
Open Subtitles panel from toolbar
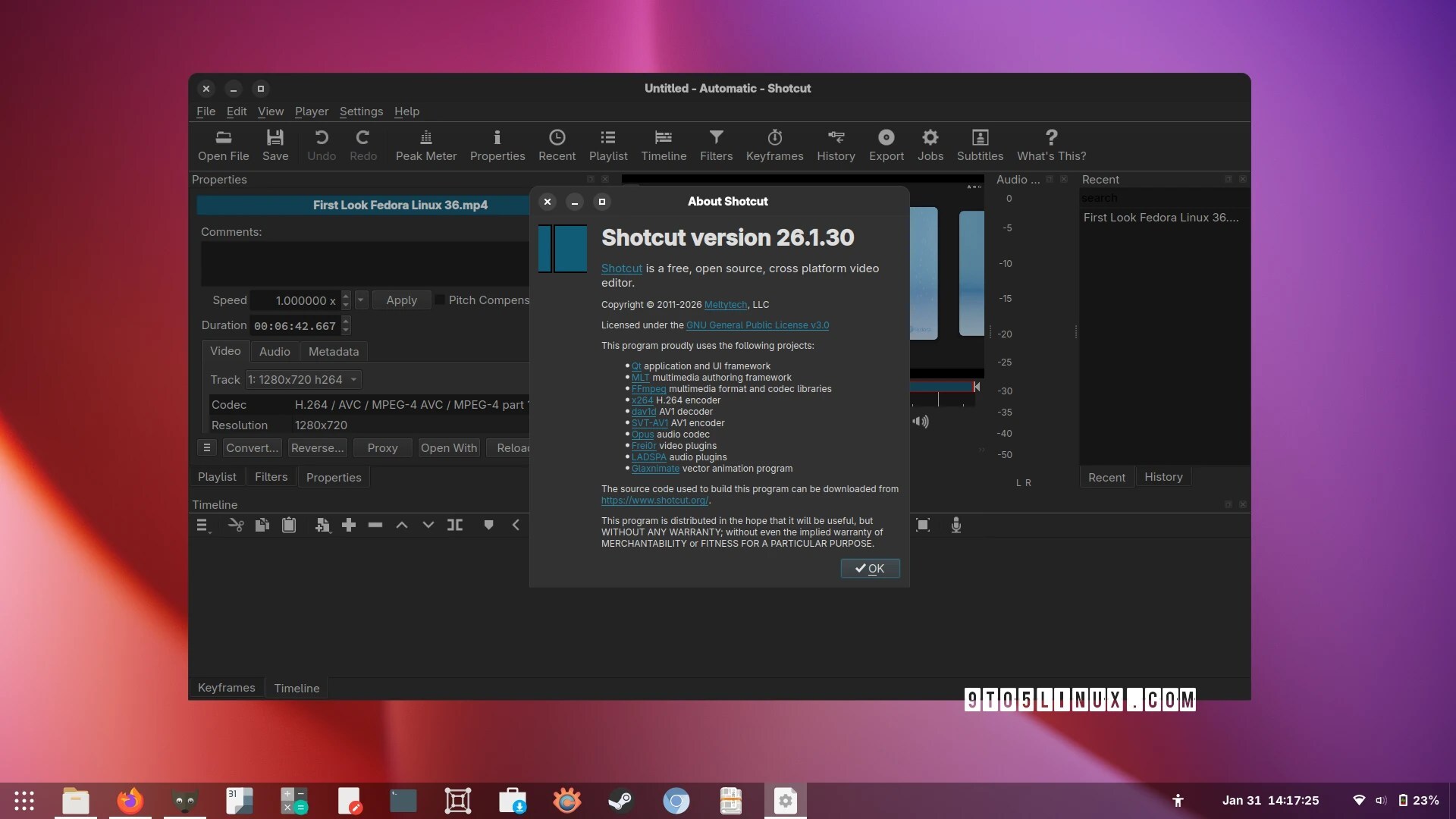[x=979, y=145]
